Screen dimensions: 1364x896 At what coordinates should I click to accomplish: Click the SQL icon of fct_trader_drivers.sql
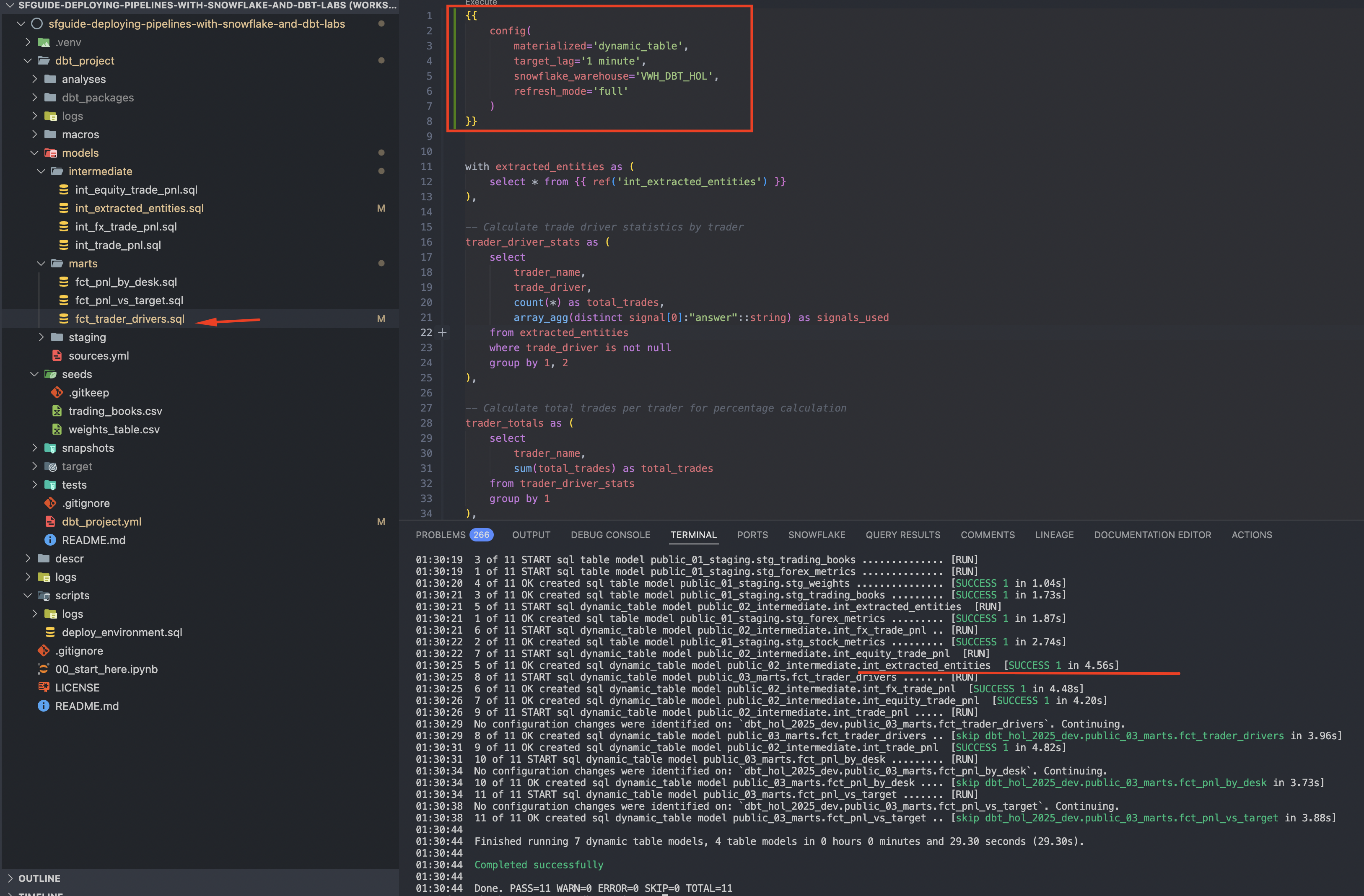point(64,319)
